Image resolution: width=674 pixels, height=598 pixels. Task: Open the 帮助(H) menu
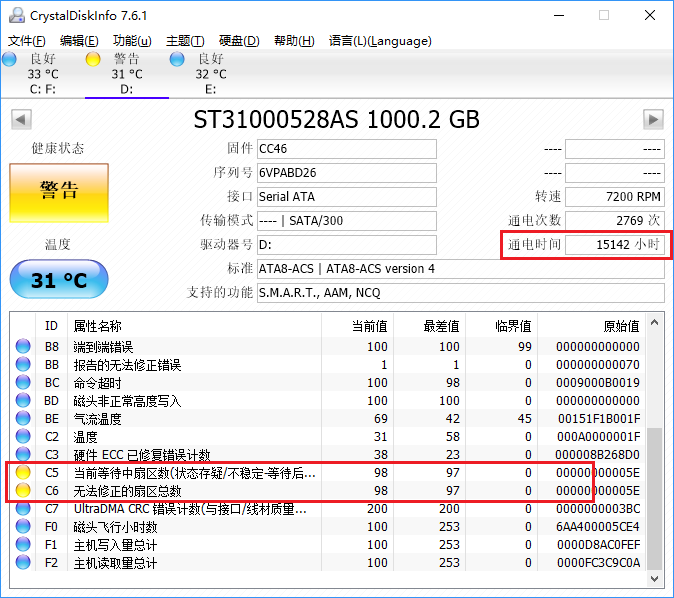coord(294,41)
